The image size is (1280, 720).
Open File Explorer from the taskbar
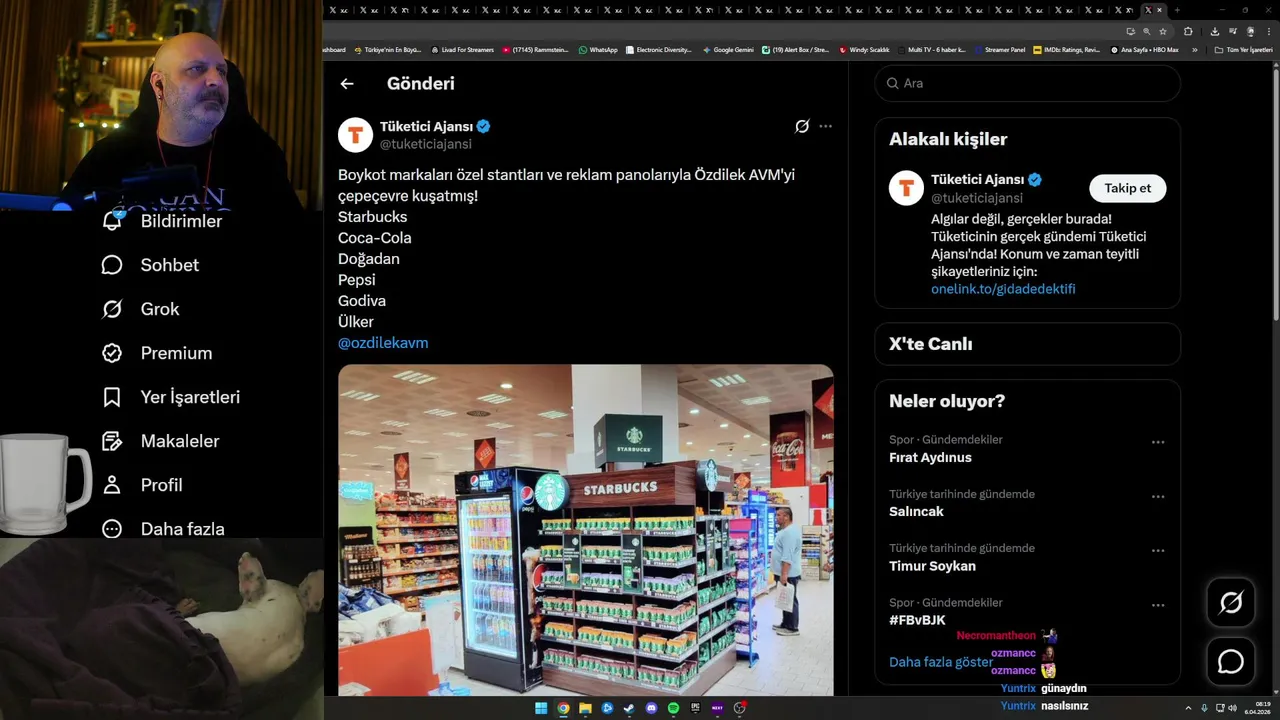click(x=585, y=708)
